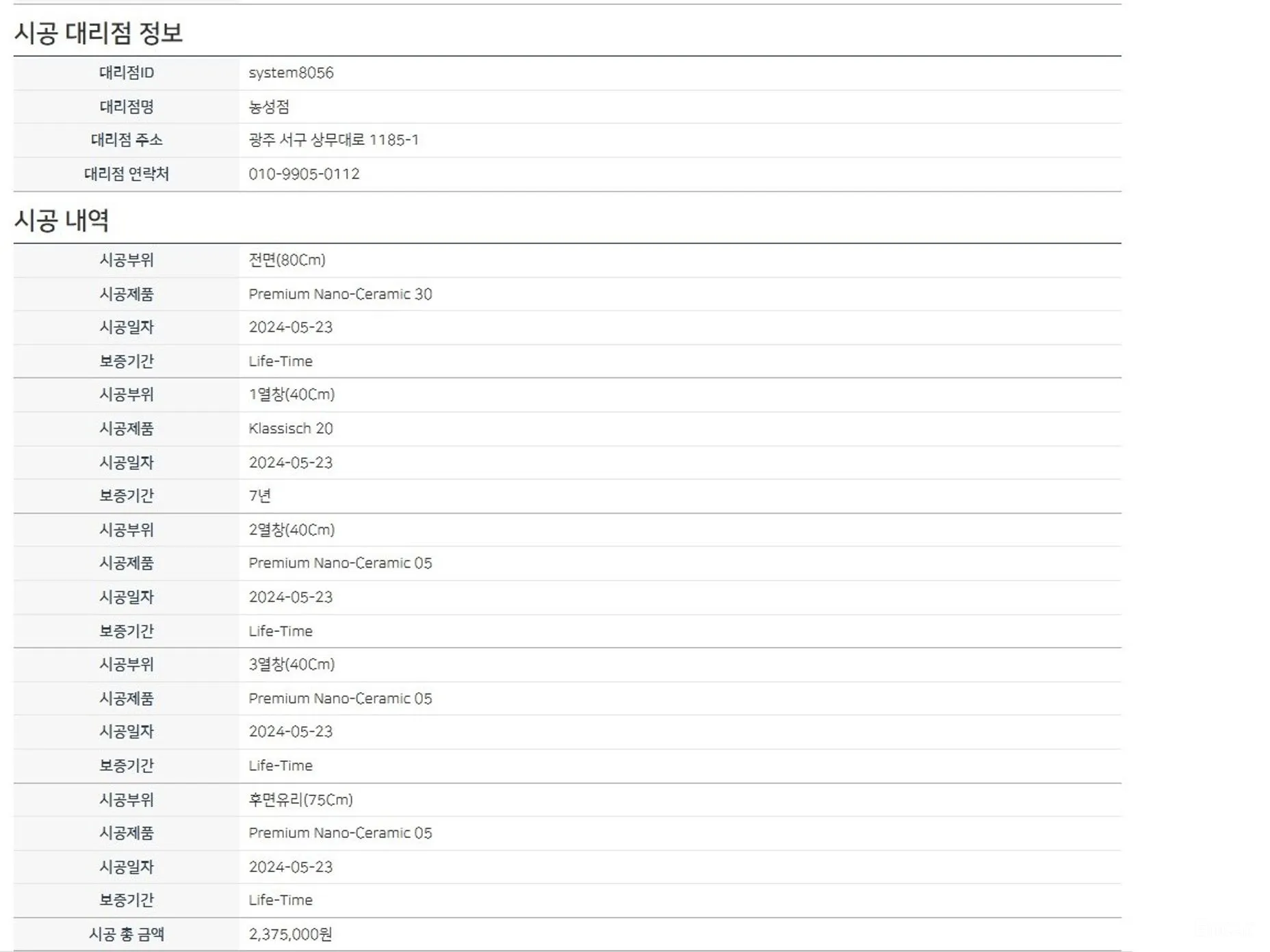Click the 시공 내역 heading
1270x952 pixels.
tap(62, 220)
